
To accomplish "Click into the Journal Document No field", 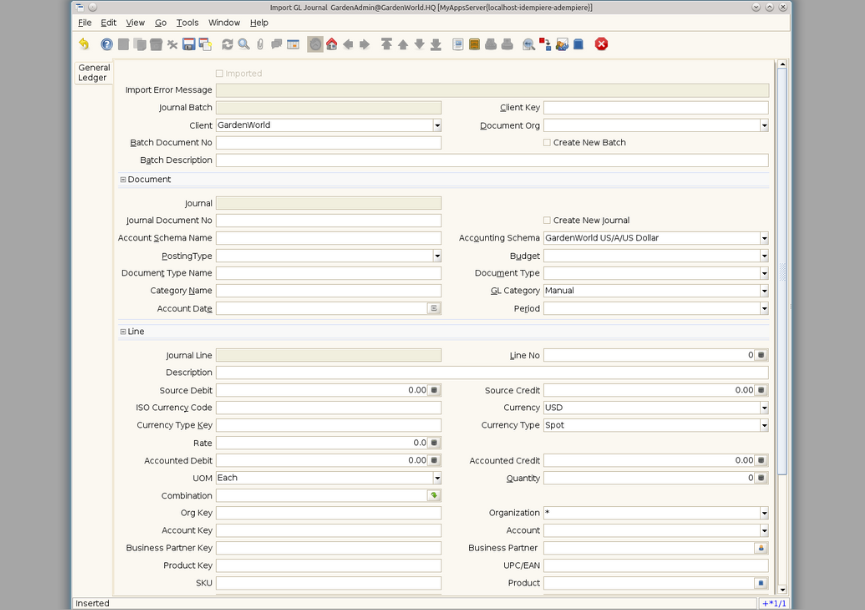I will 329,221.
